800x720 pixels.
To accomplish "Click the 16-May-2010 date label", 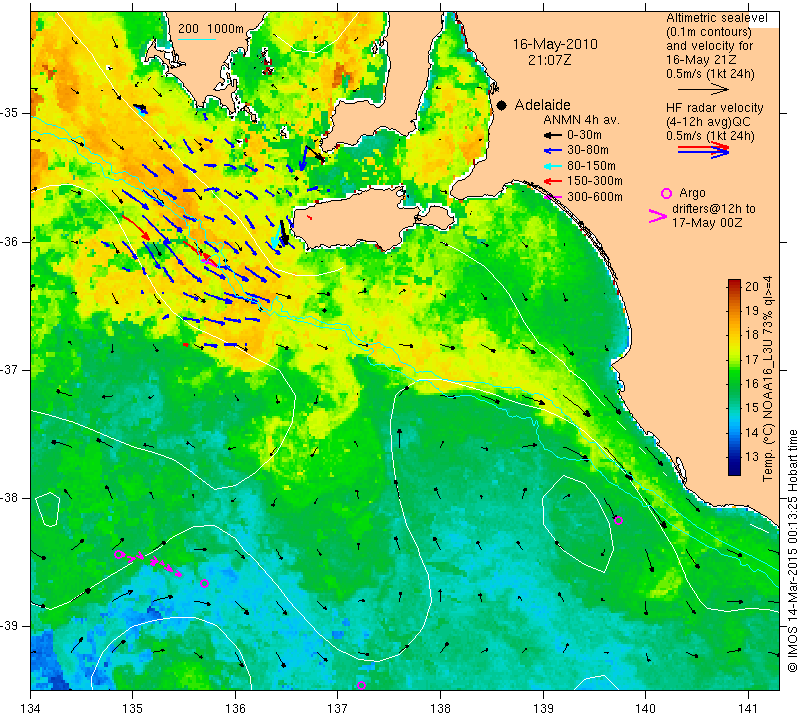I will 555,44.
